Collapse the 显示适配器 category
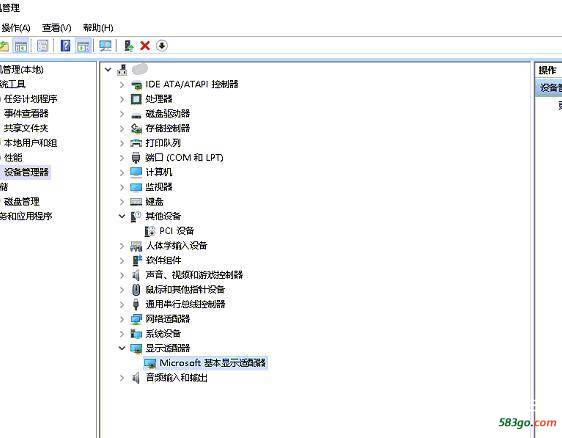The height and width of the screenshot is (438, 562). (122, 348)
